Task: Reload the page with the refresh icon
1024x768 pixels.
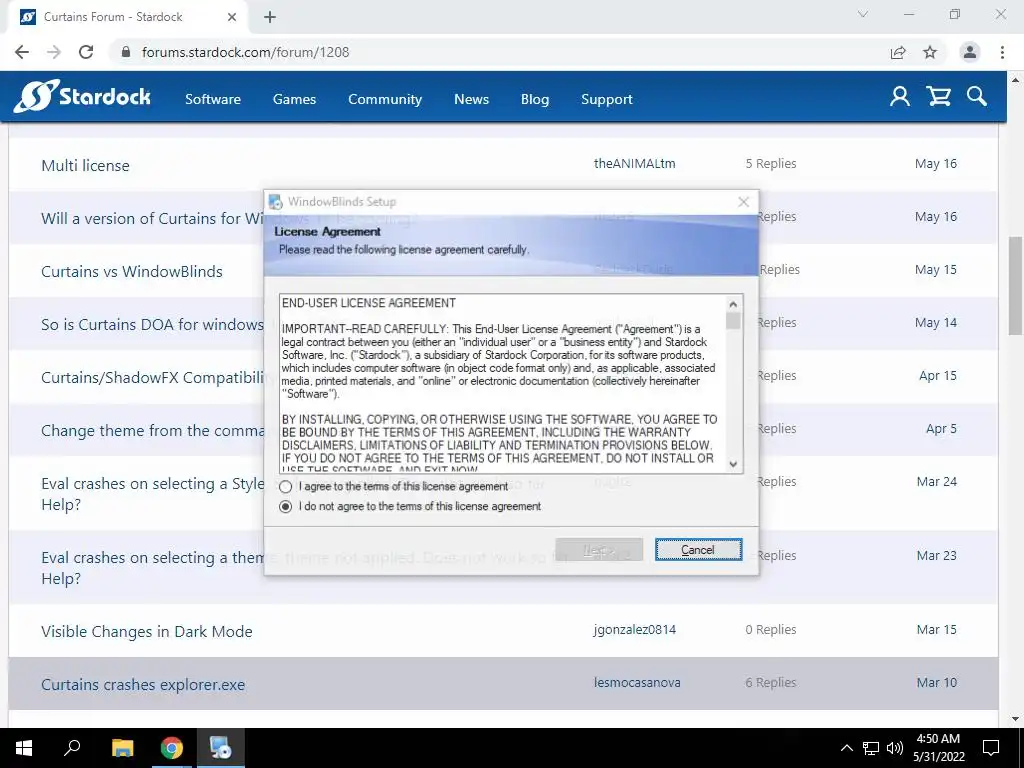Action: click(x=86, y=52)
